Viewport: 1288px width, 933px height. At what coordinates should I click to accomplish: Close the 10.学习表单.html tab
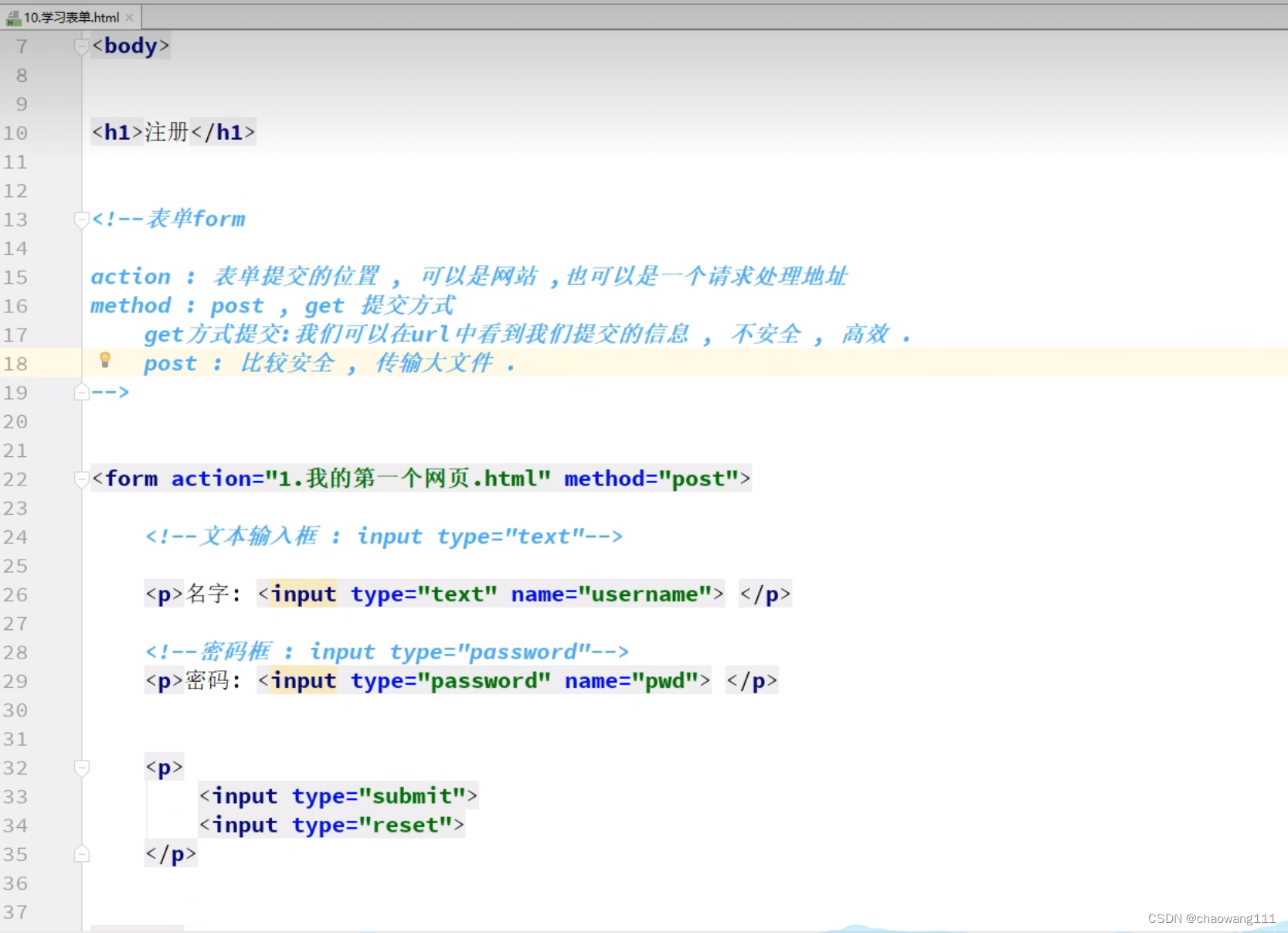(x=129, y=17)
